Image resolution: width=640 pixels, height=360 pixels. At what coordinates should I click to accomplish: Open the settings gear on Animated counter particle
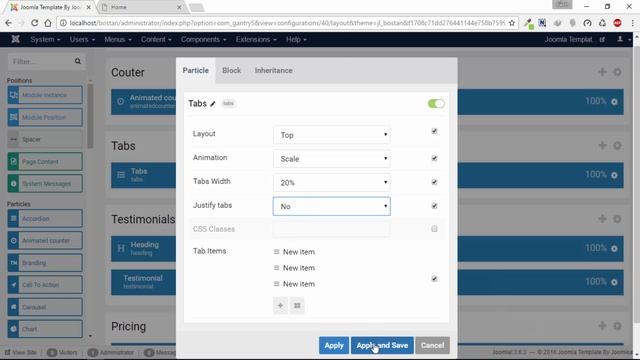614,102
